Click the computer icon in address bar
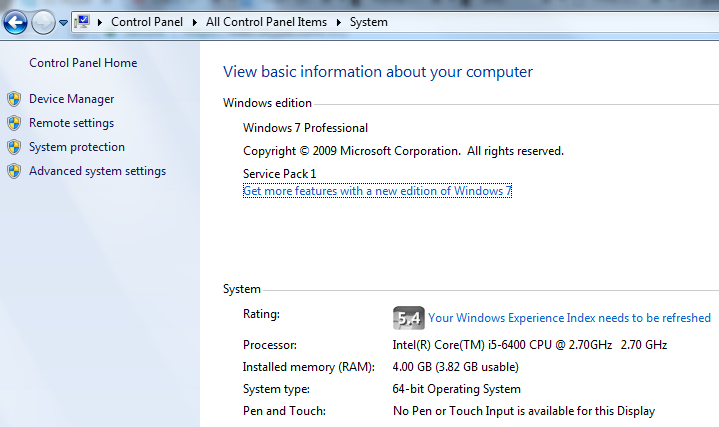The image size is (719, 427). coord(82,22)
